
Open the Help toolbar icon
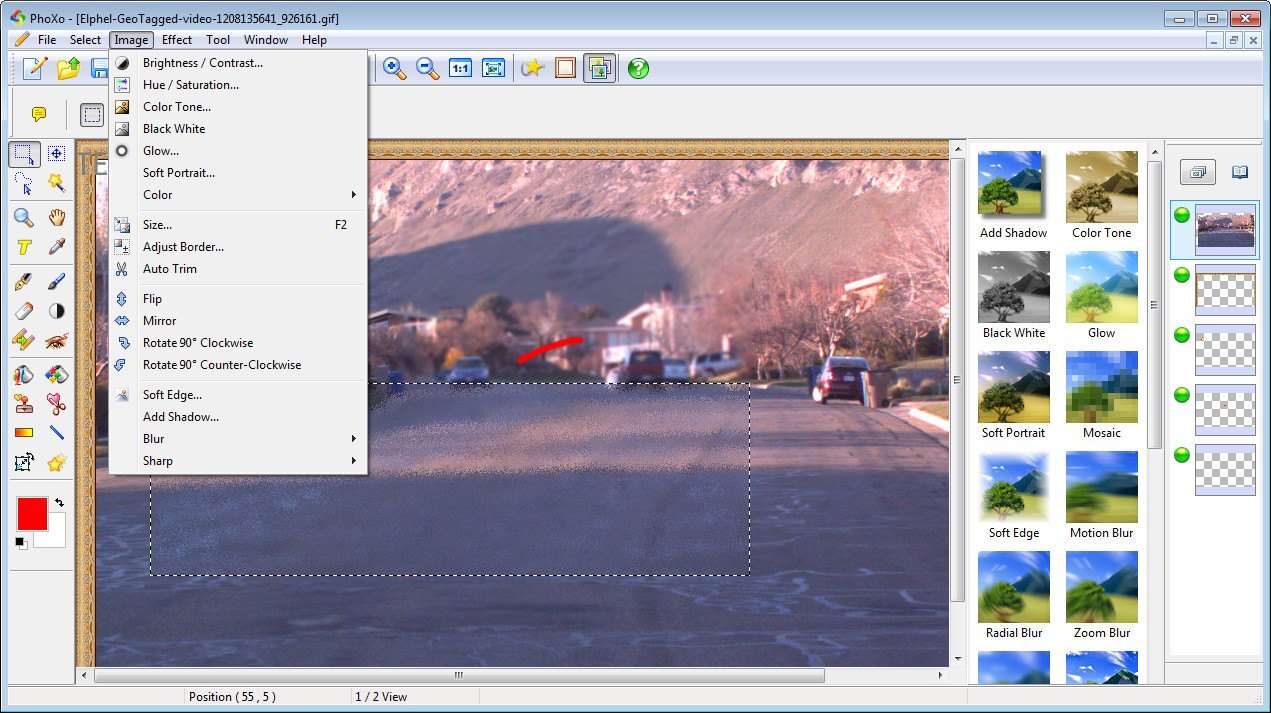pos(637,68)
